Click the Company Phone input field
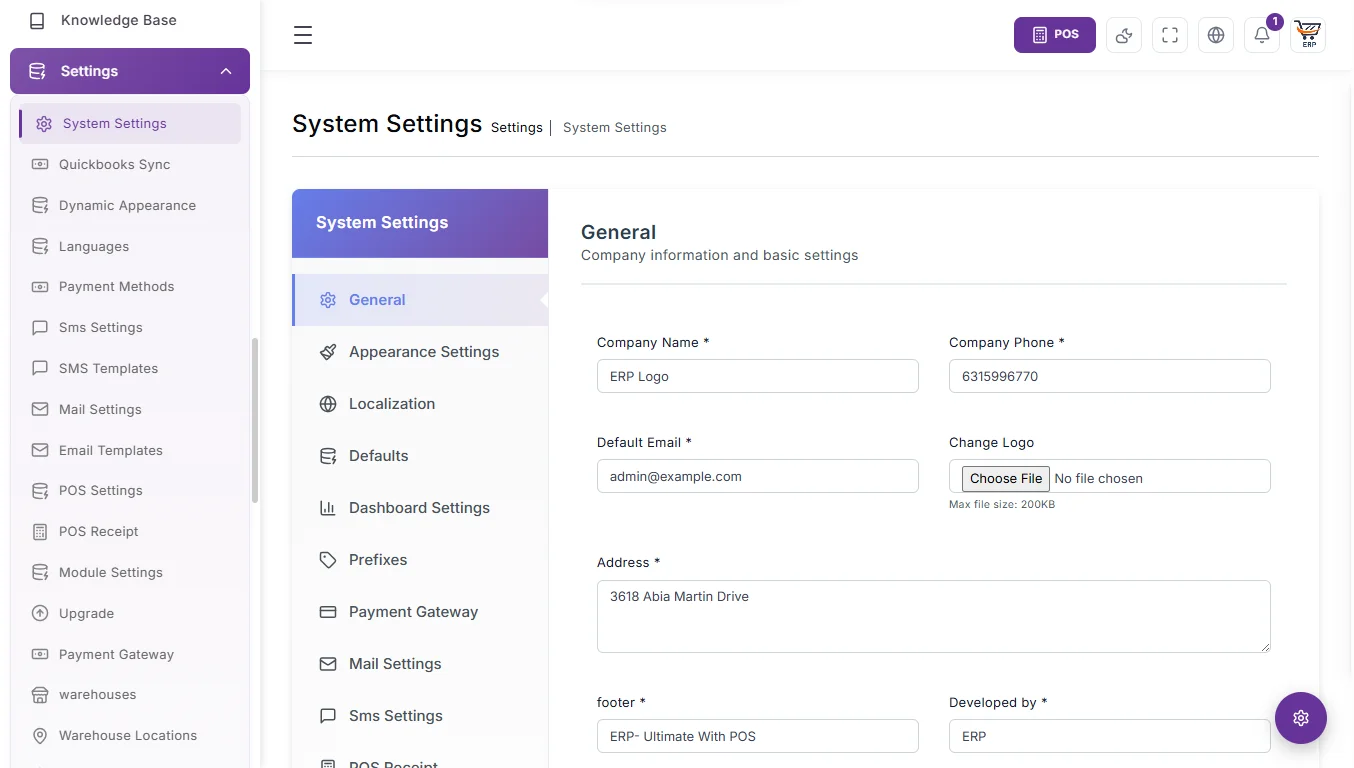1354x768 pixels. tap(1110, 376)
